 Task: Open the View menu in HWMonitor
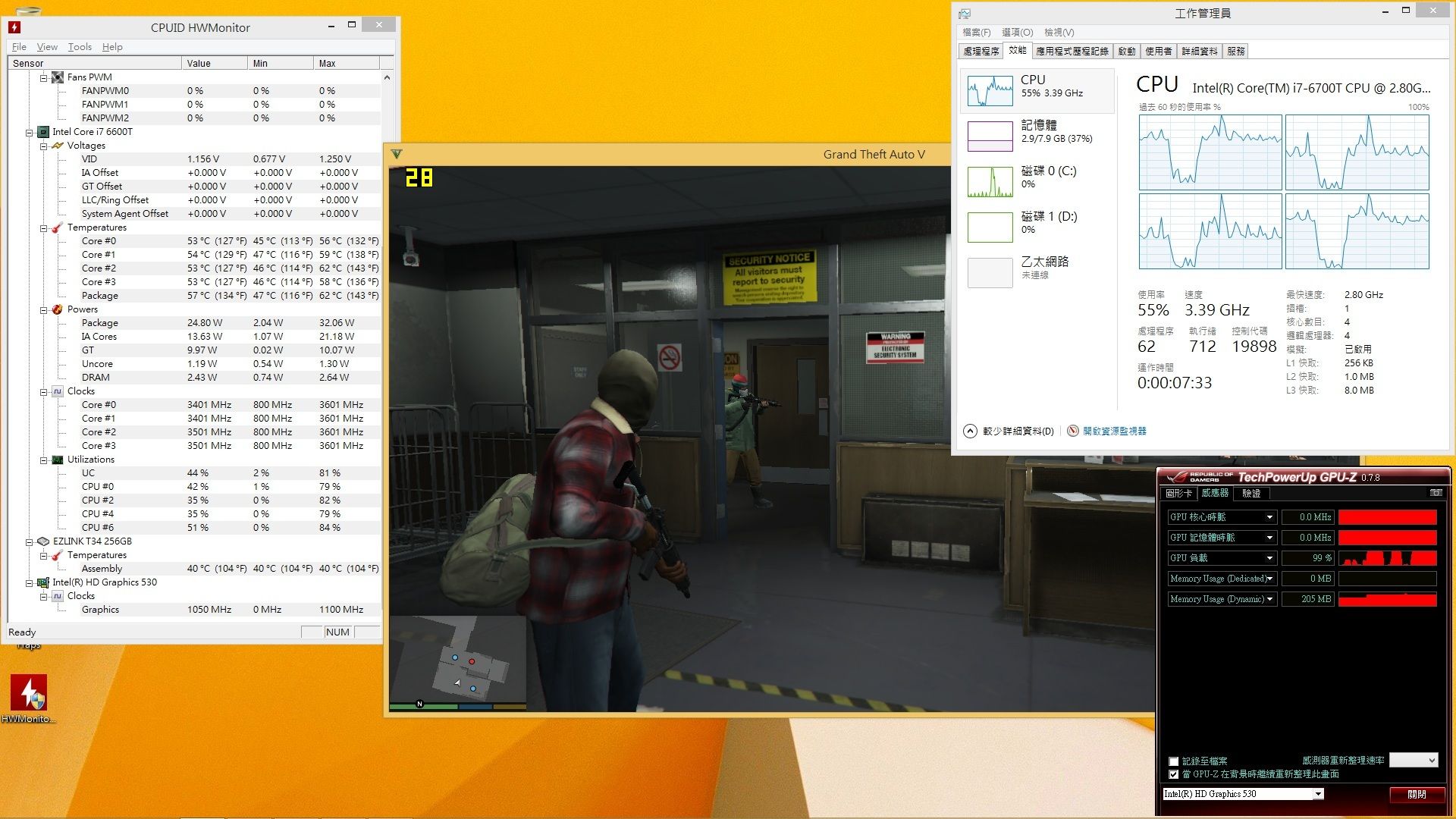point(47,47)
